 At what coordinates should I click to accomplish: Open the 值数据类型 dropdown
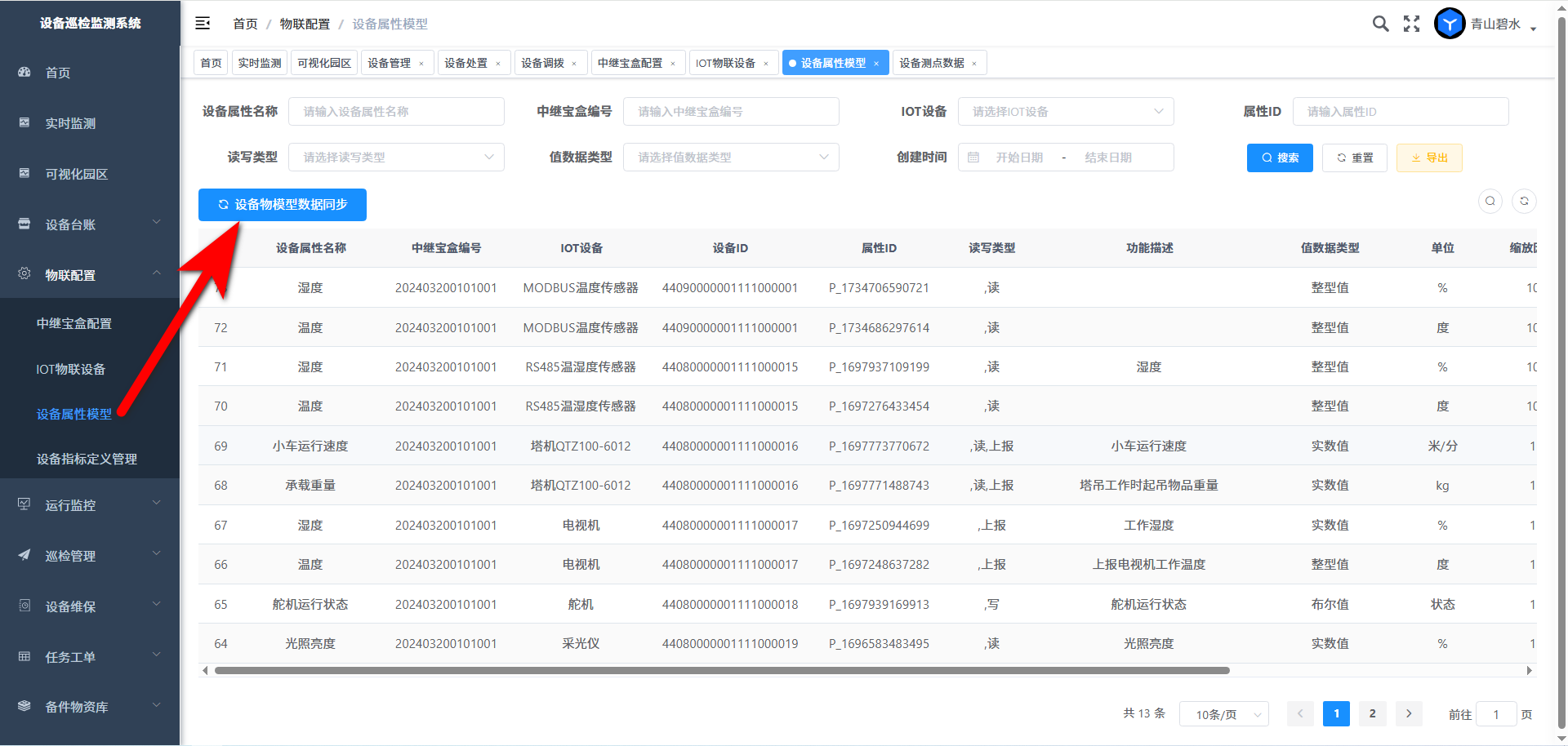731,158
